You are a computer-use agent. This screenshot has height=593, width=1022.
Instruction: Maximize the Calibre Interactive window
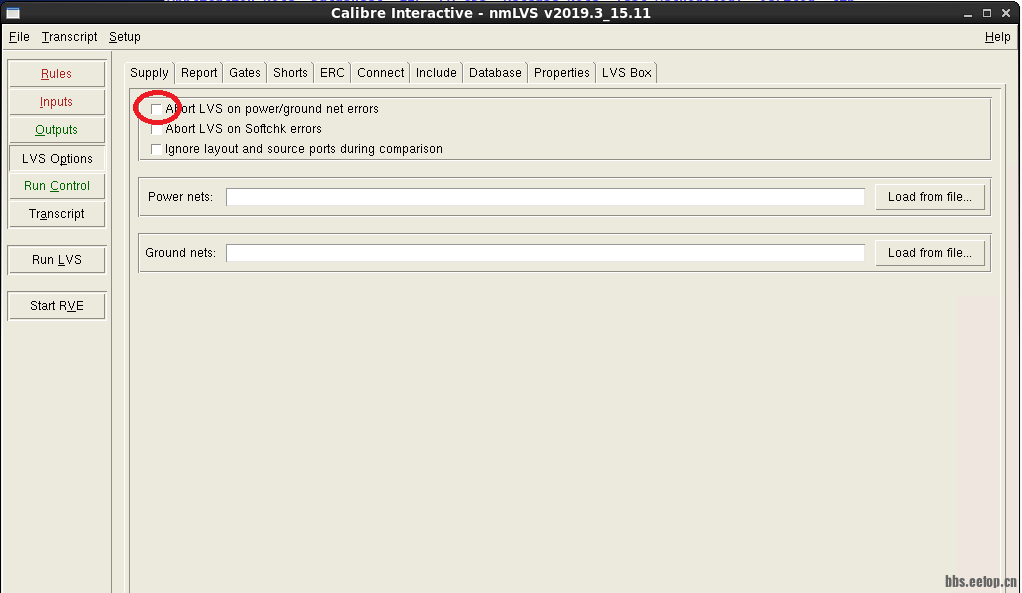[987, 13]
